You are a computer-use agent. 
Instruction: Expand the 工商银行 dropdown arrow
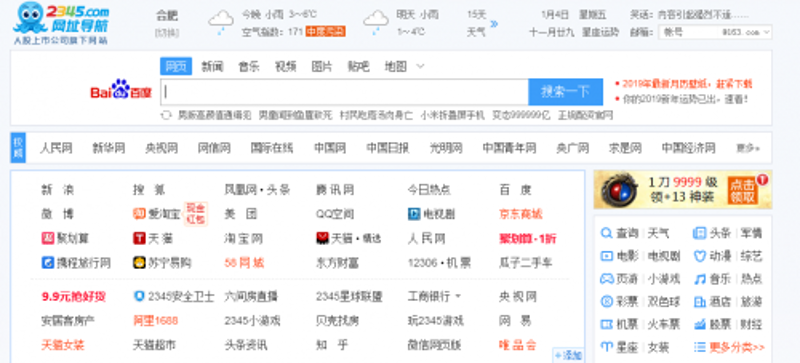457,296
